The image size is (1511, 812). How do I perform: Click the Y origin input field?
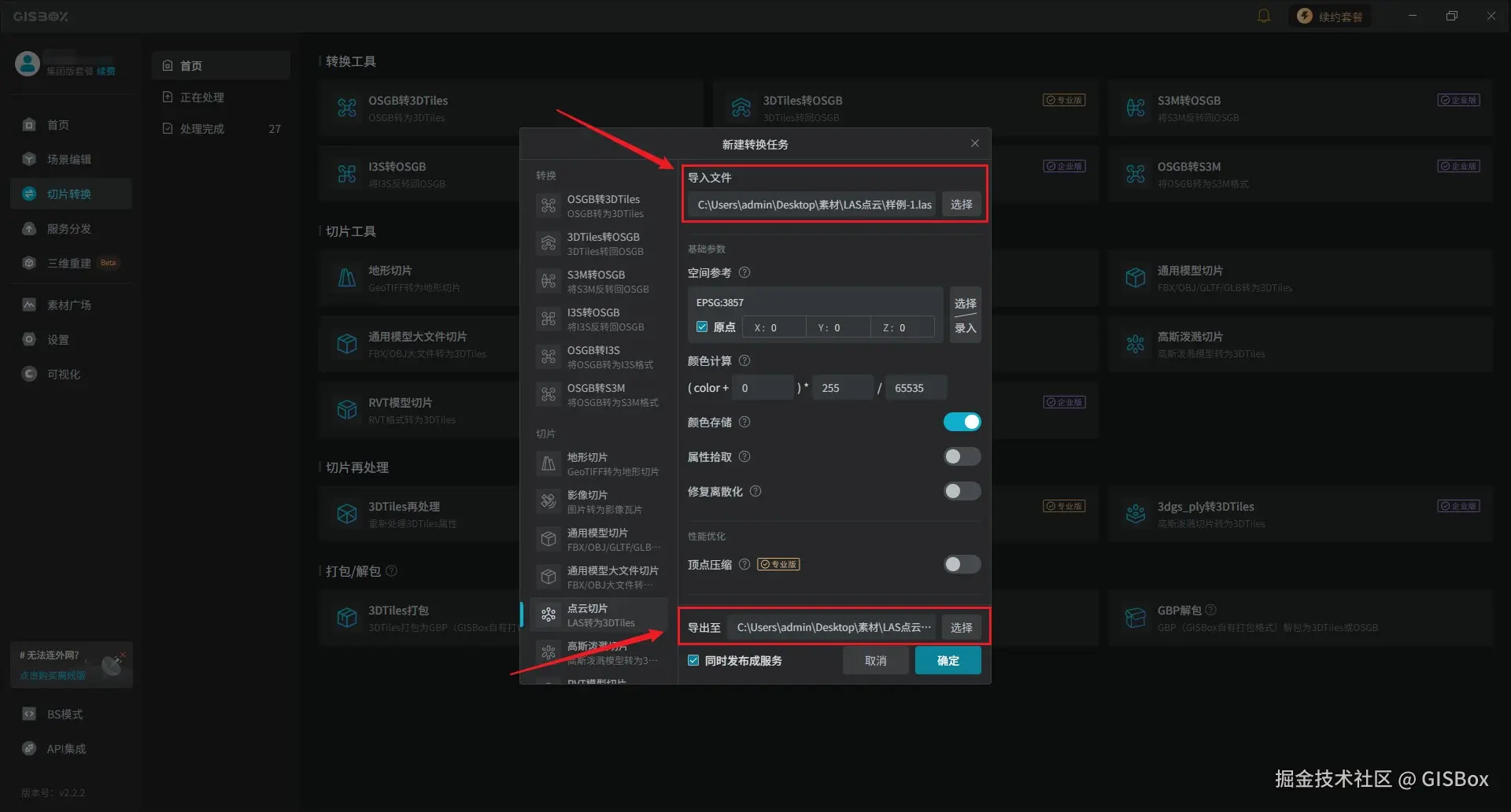(x=838, y=327)
